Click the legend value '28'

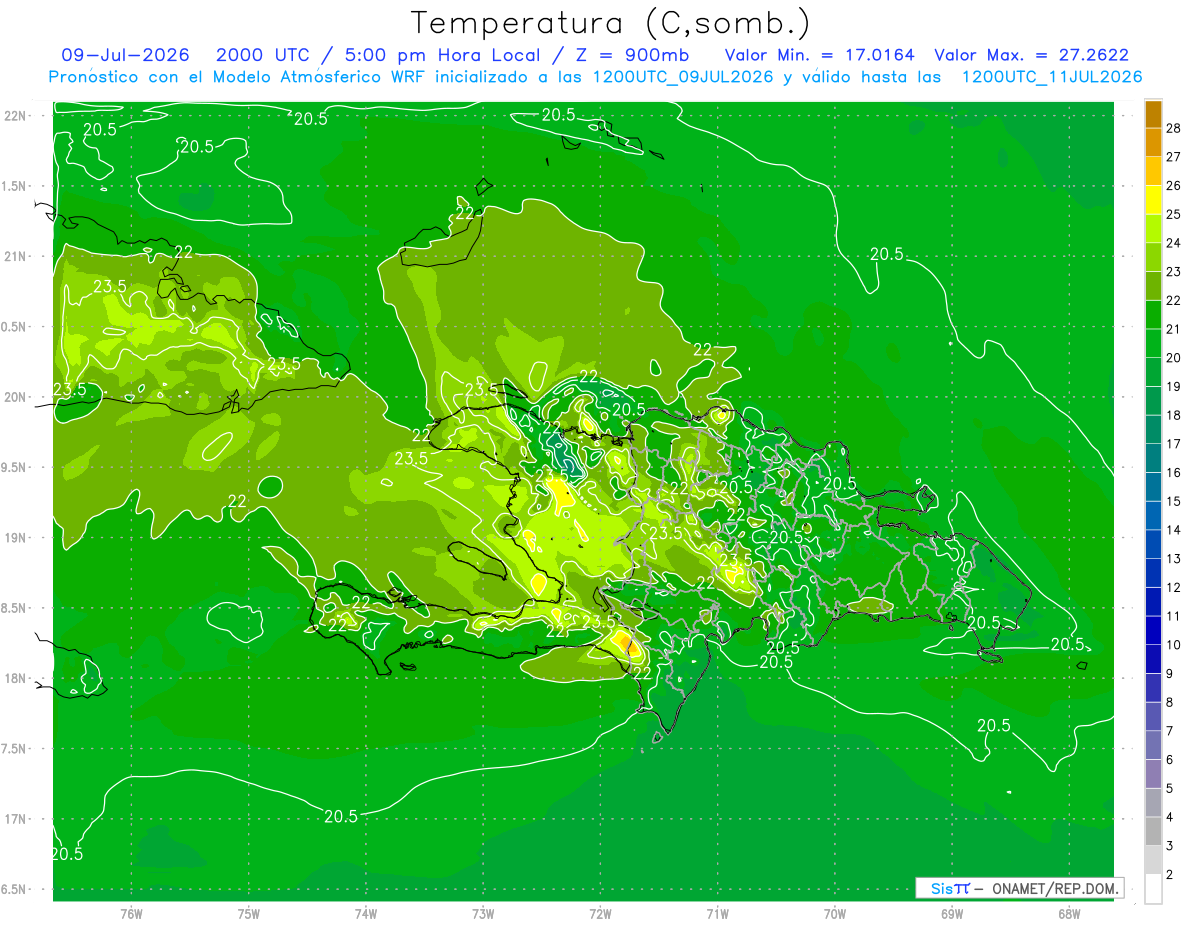(1173, 128)
